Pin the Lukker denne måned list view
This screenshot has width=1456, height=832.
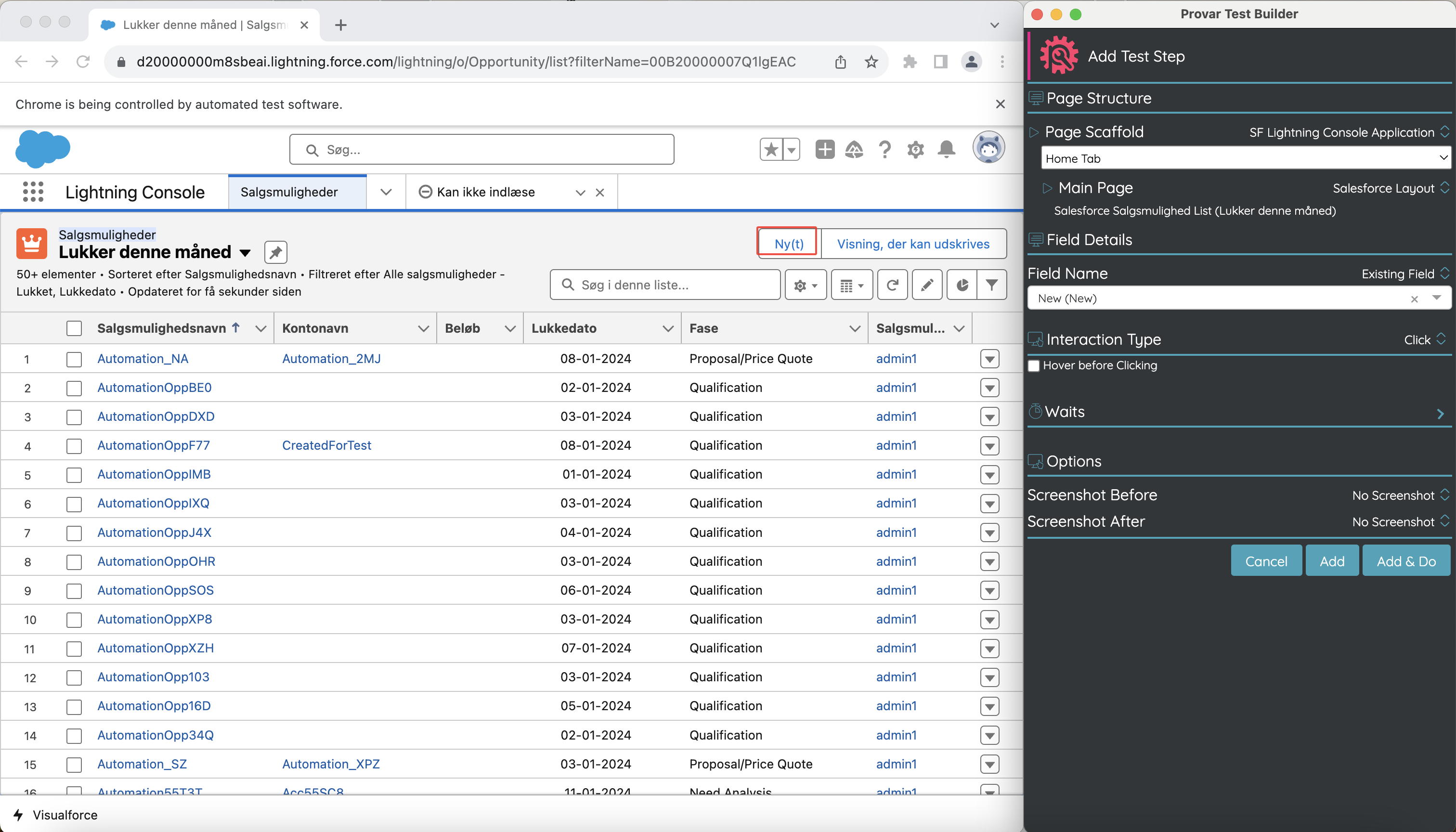point(275,252)
